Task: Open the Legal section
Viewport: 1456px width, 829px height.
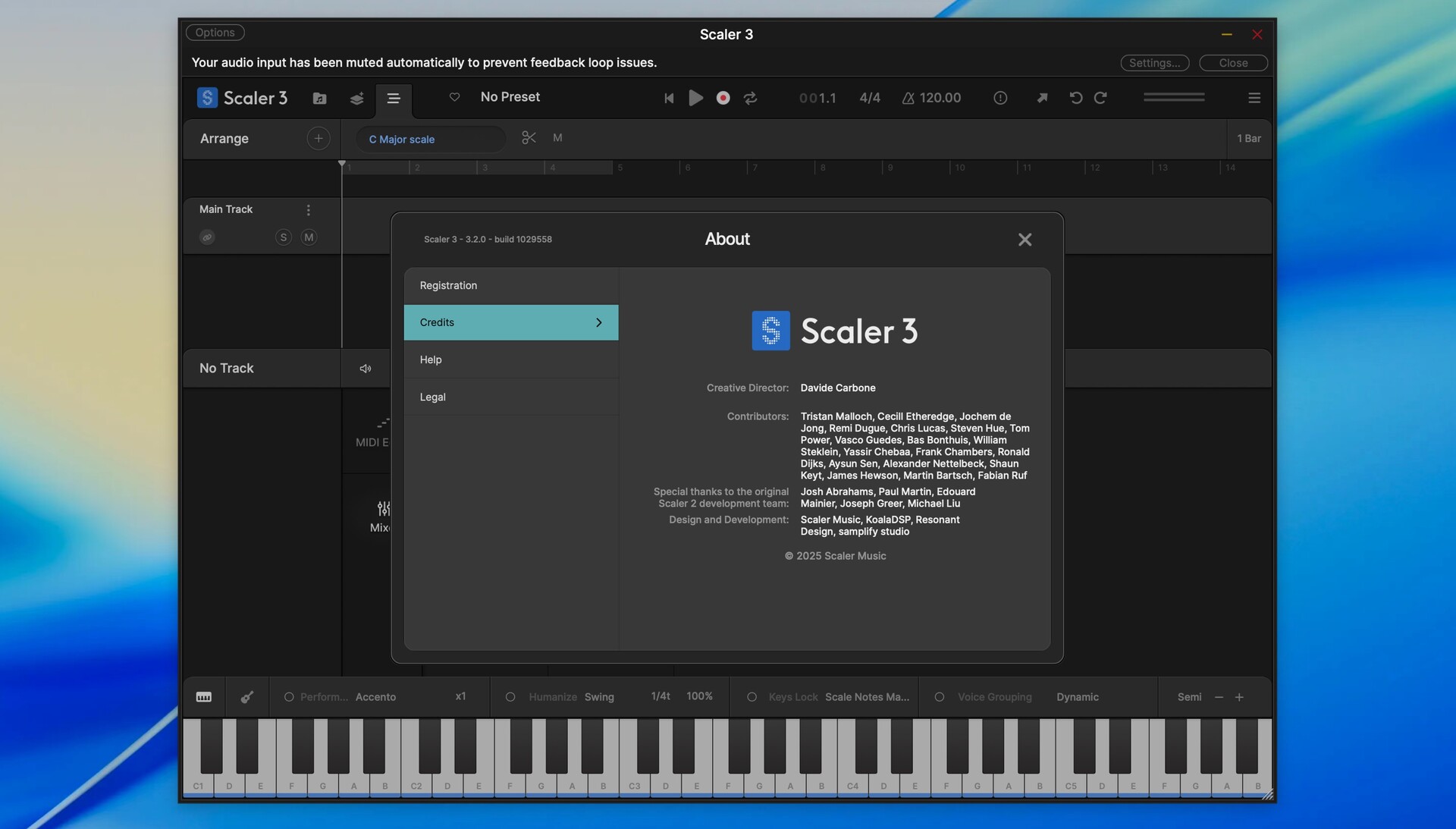Action: [510, 397]
